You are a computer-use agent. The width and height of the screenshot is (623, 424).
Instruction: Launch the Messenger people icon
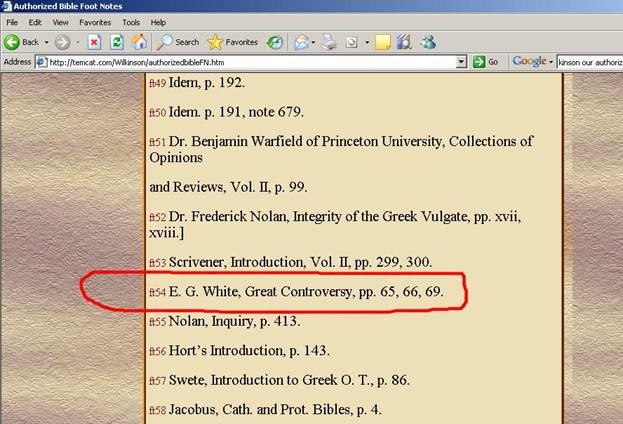(x=428, y=42)
